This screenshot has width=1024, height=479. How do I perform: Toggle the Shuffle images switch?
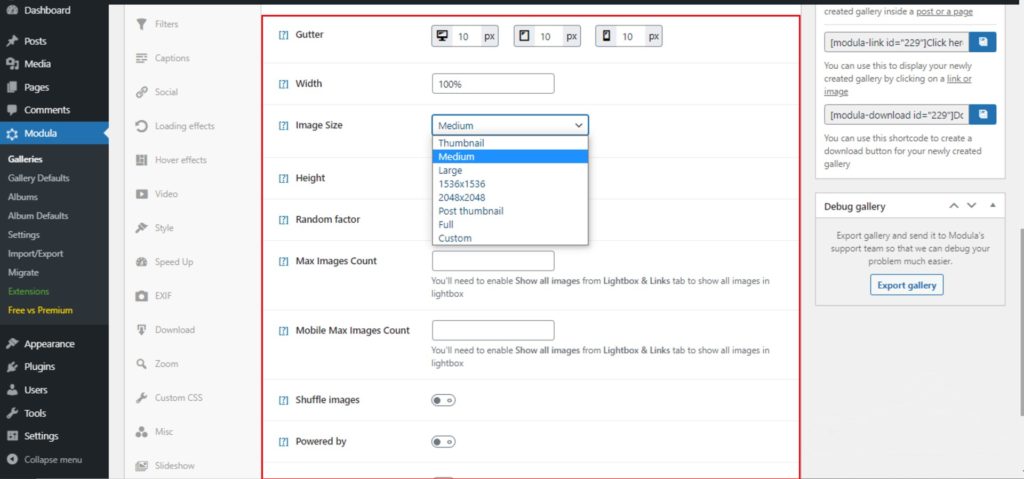(443, 400)
